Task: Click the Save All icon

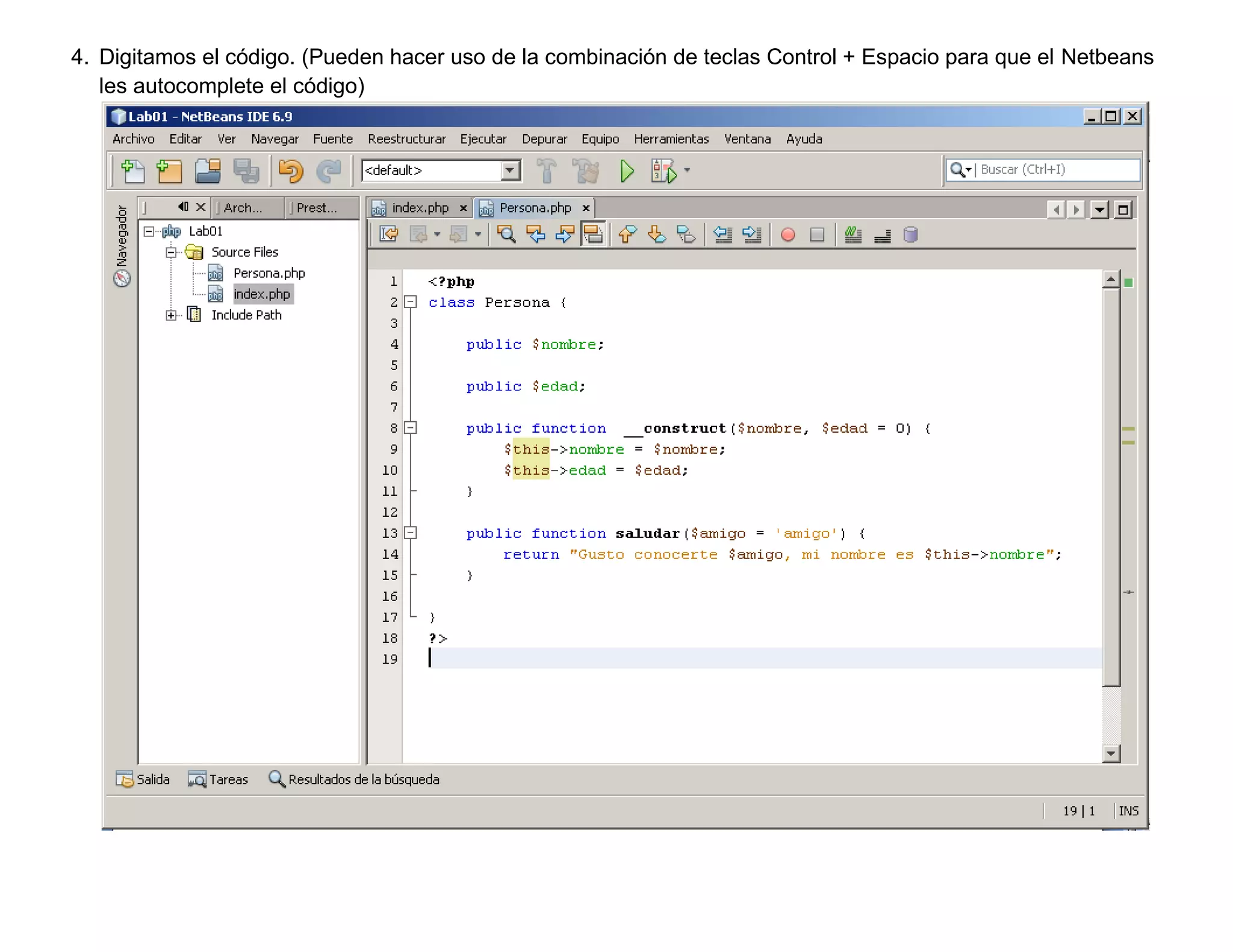Action: (x=246, y=171)
